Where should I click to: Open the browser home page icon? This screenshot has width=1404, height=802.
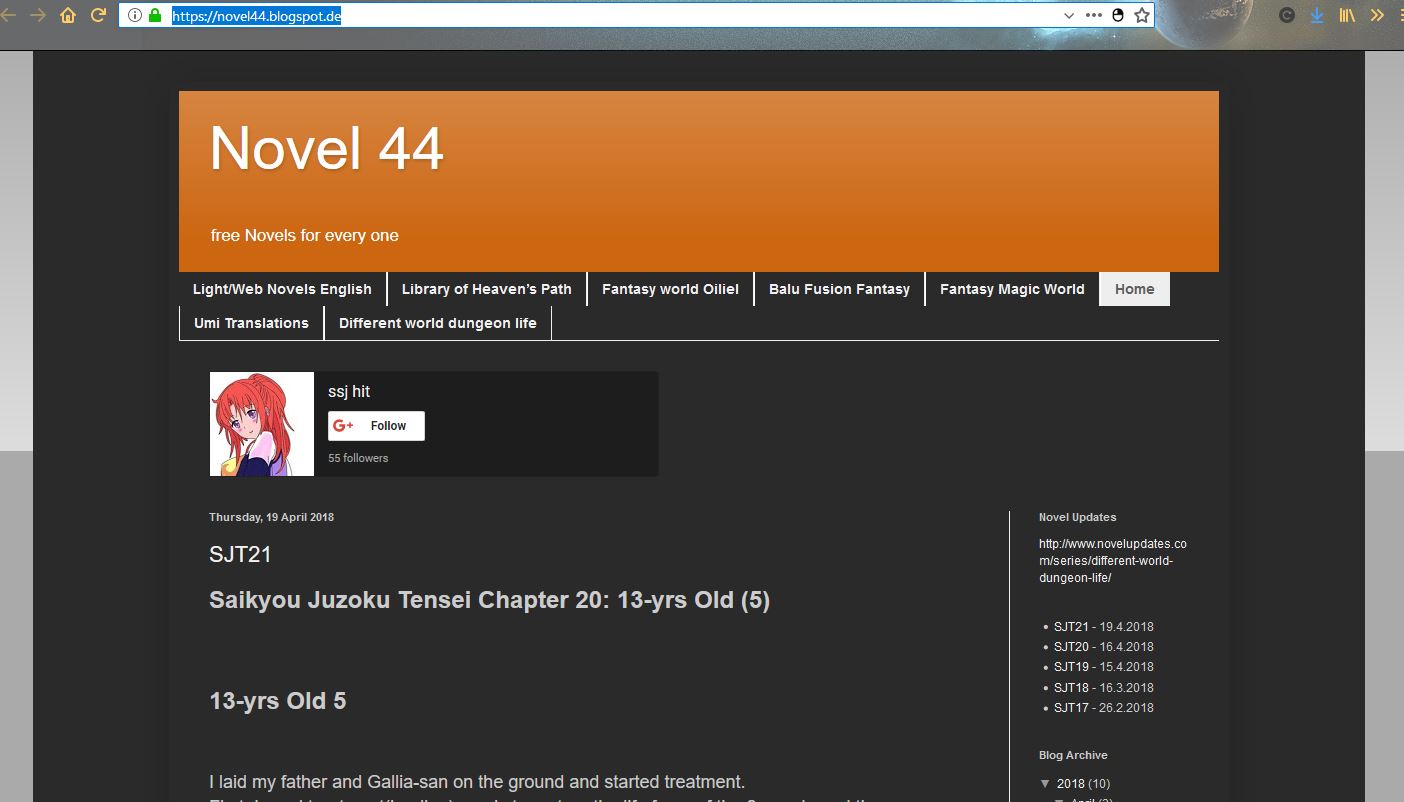pos(68,15)
